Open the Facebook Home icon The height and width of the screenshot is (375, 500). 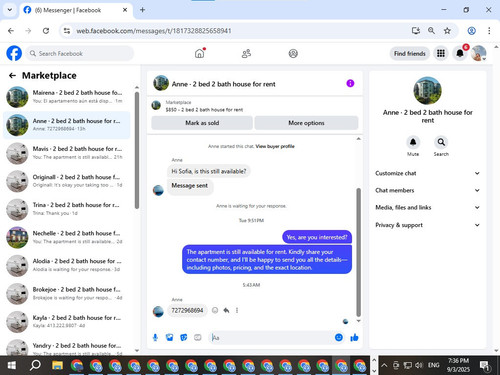point(199,53)
